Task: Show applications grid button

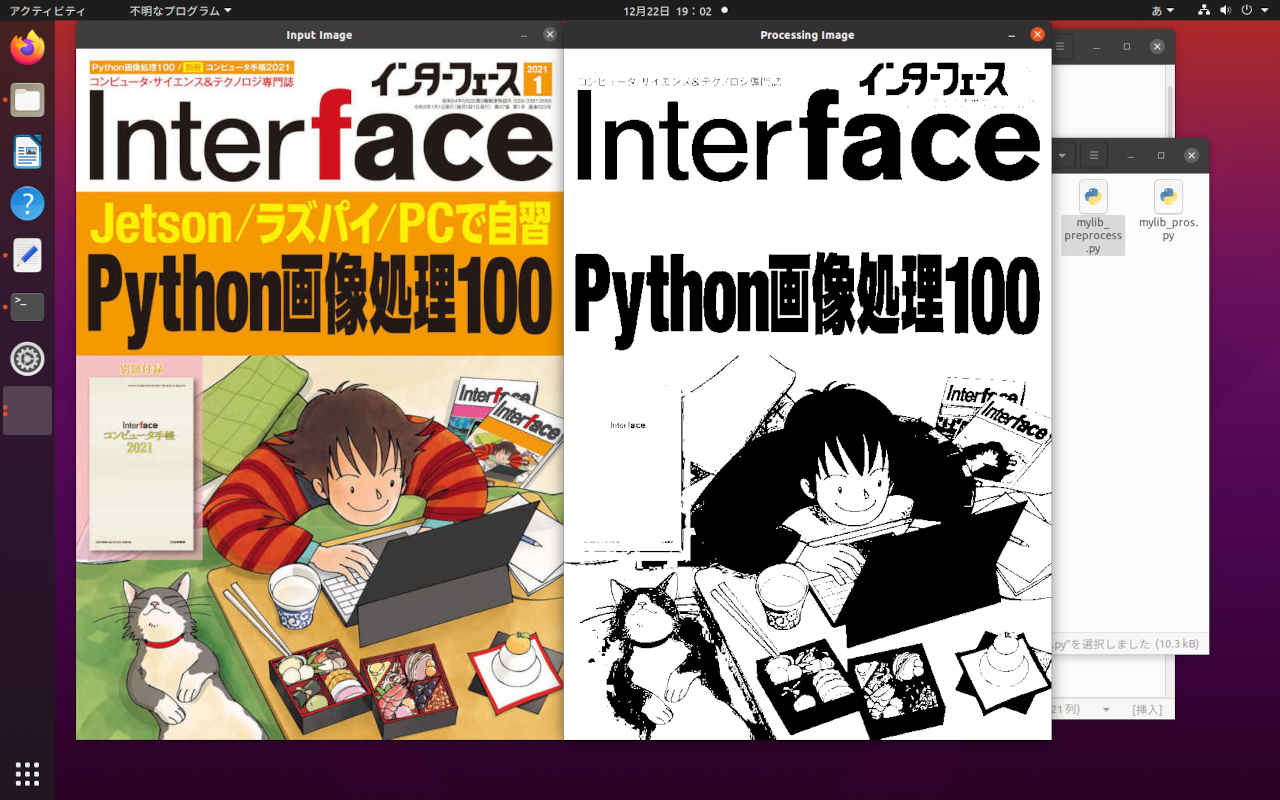Action: pyautogui.click(x=27, y=773)
